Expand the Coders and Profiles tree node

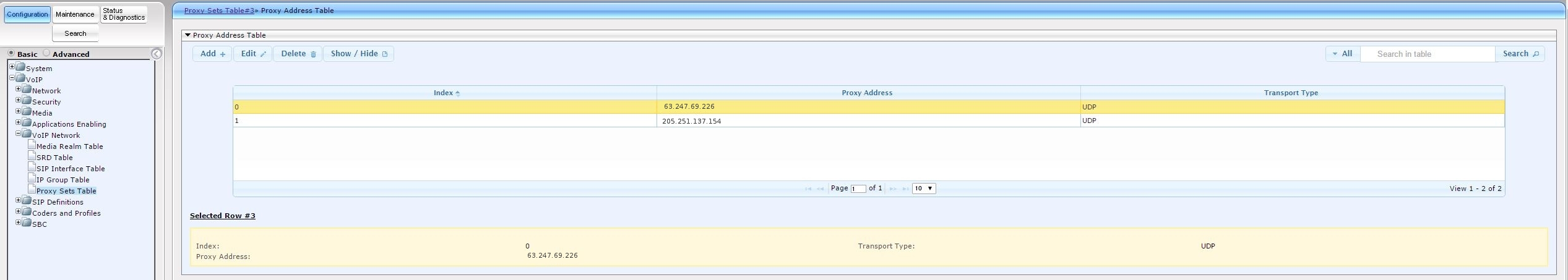(x=18, y=211)
